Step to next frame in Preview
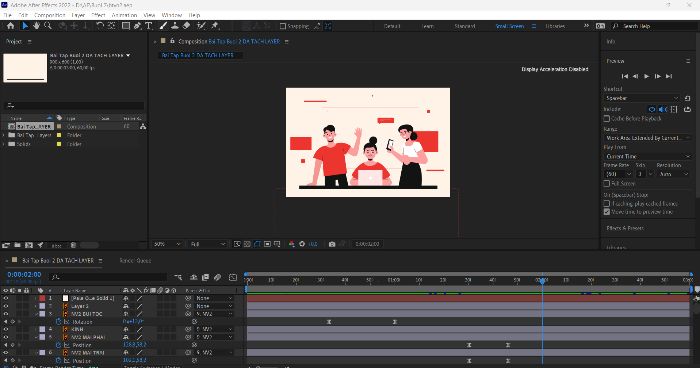 658,76
